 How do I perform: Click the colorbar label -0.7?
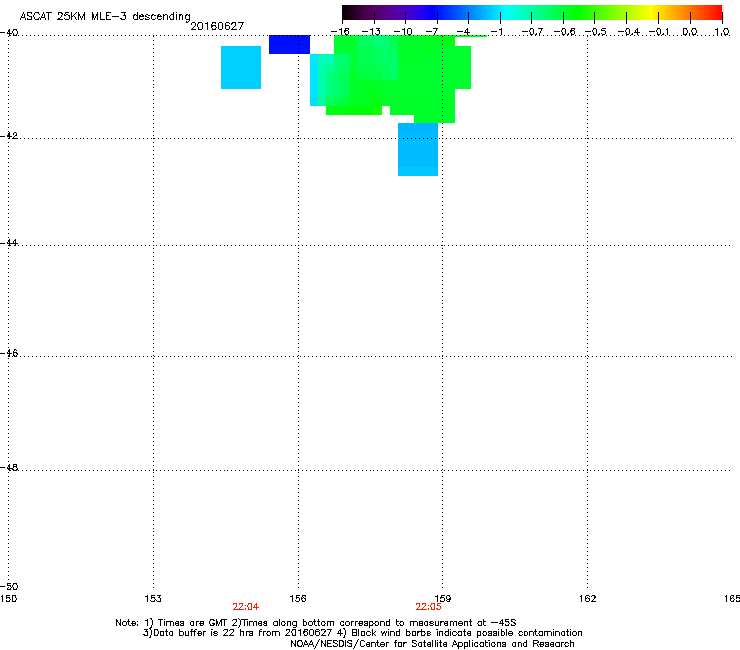pyautogui.click(x=532, y=32)
